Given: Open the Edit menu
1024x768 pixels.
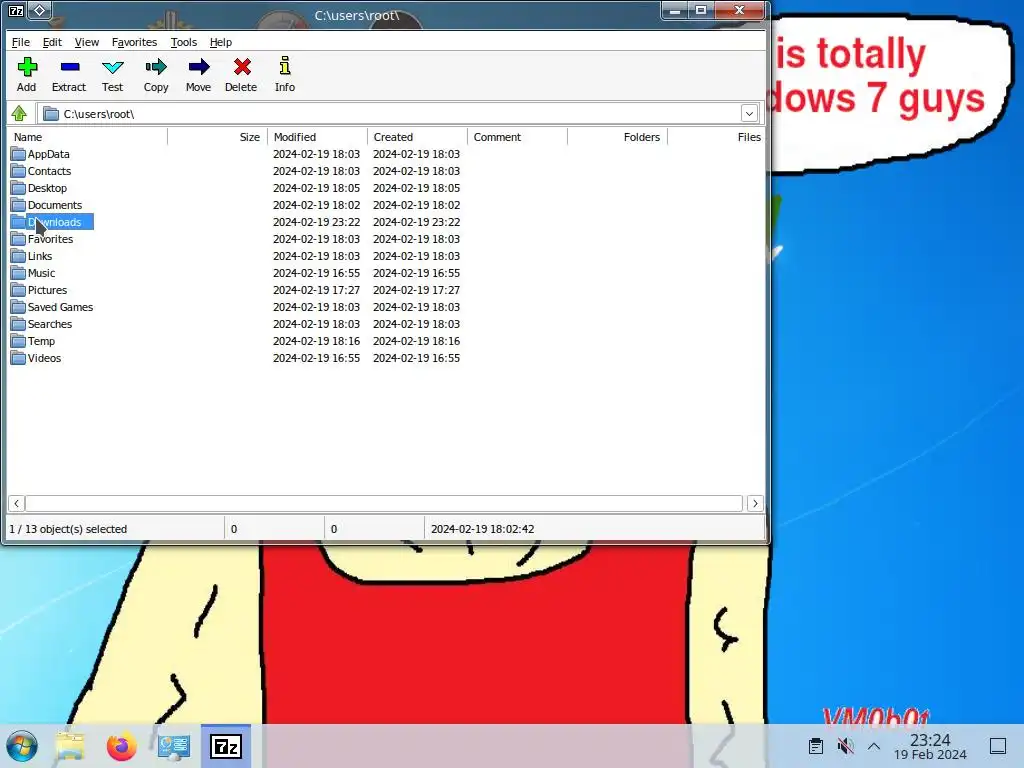Looking at the screenshot, I should tap(52, 42).
